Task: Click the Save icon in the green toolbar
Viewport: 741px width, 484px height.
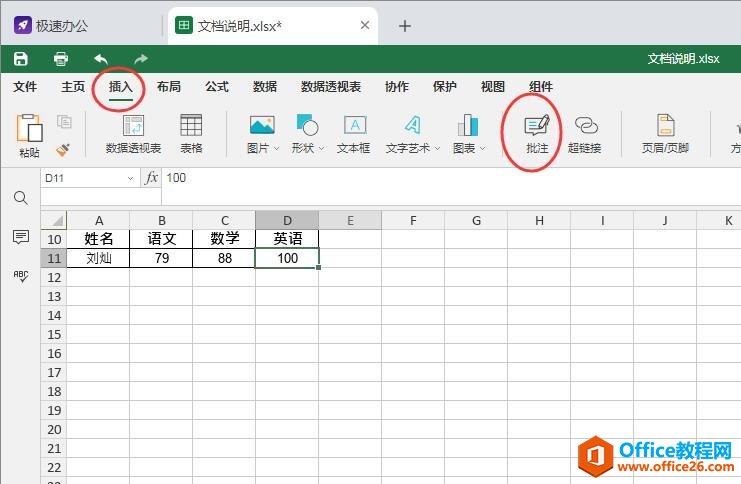Action: [x=21, y=59]
